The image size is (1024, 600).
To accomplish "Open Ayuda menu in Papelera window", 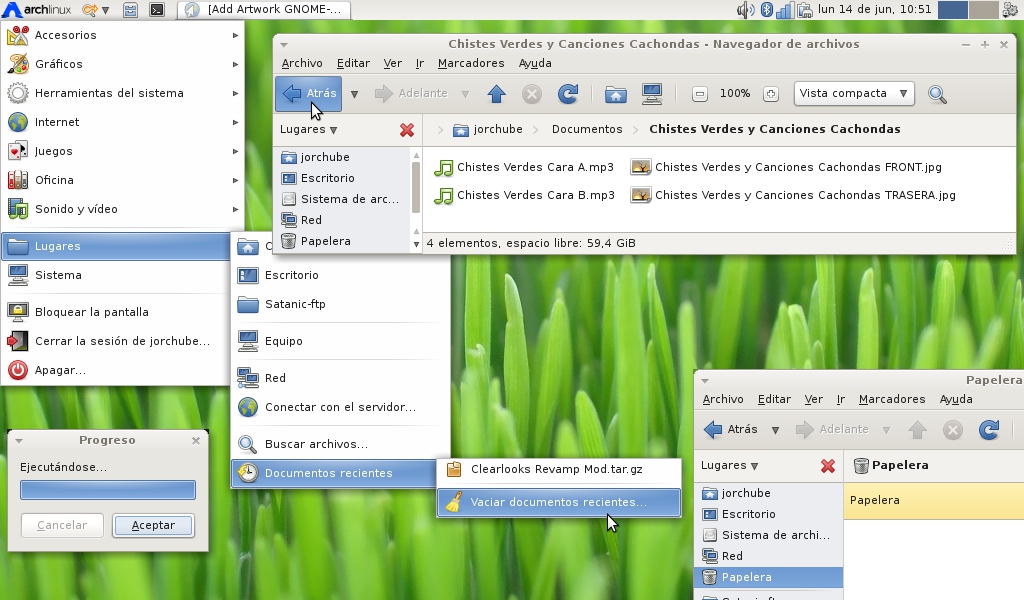I will coord(956,400).
